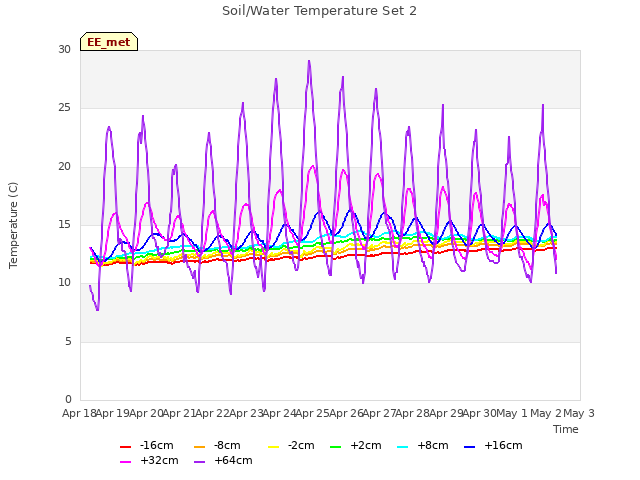This screenshot has height=480, width=640.
Task: Click the lowest purple dip near Apr 18
Action: 97,310
